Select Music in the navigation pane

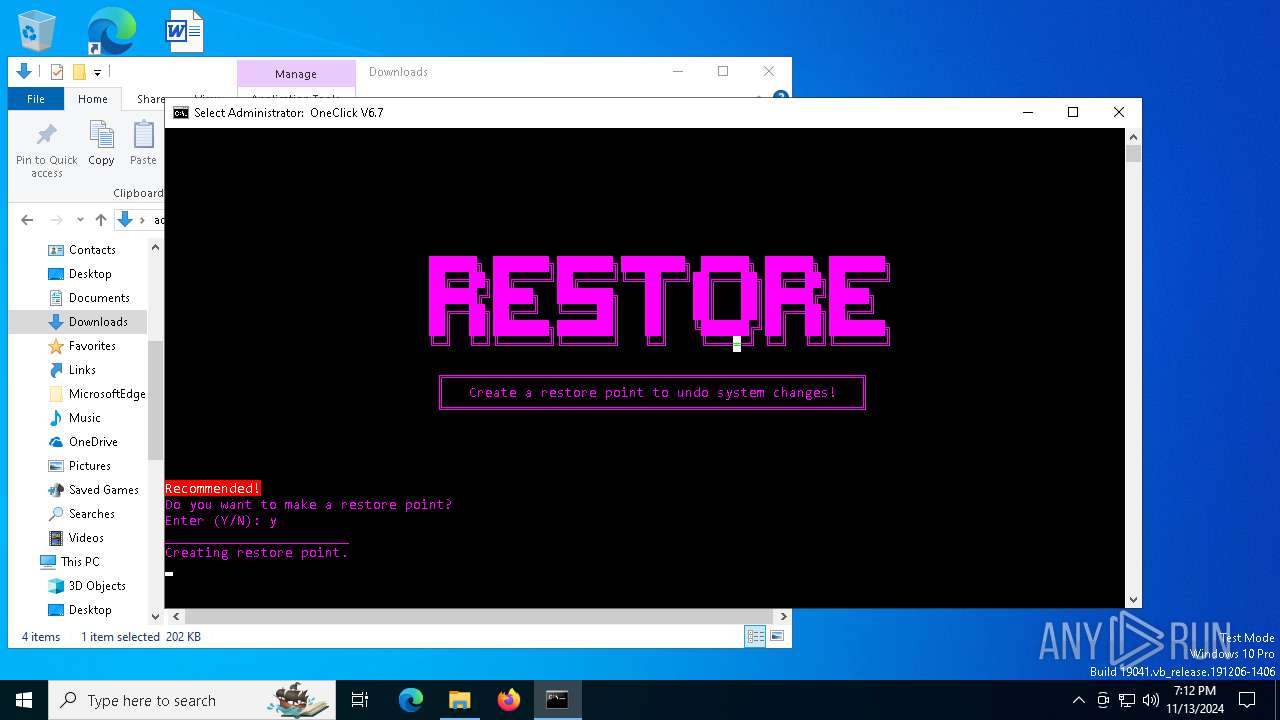(84, 418)
